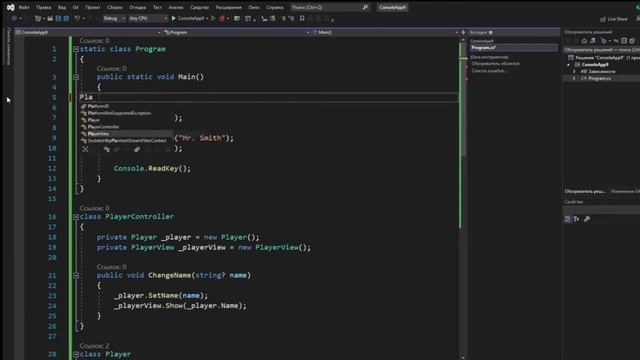Toggle the class filter icon in IntelliSense
The width and height of the screenshot is (640, 360).
[107, 149]
